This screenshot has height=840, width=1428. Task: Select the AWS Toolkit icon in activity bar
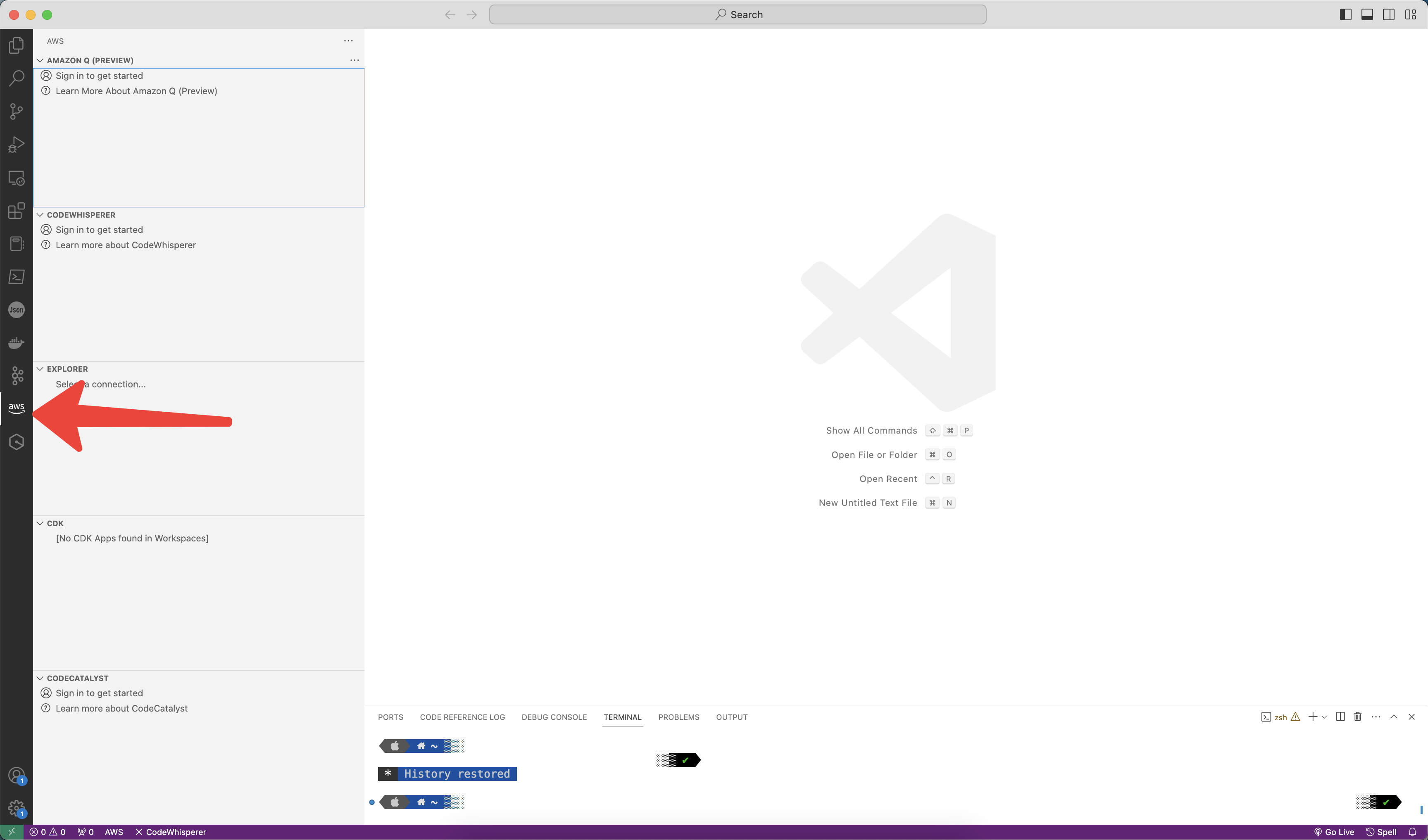17,408
